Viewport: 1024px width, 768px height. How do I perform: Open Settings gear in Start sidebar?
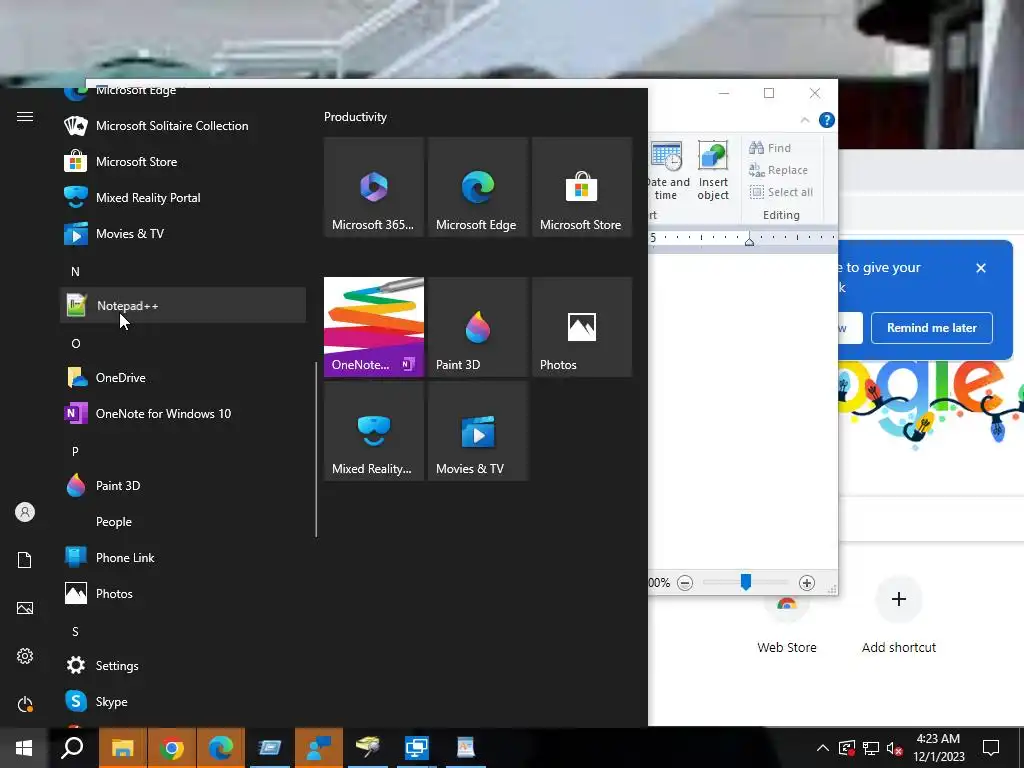click(25, 656)
